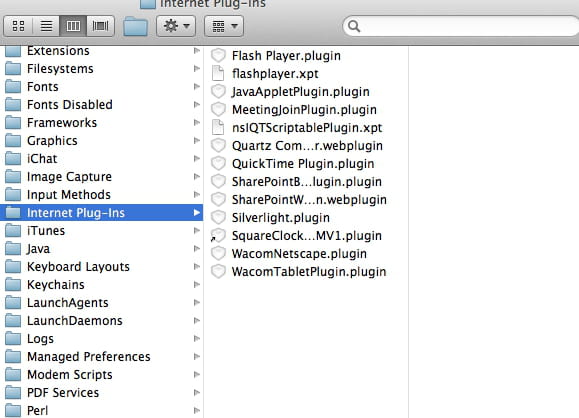Expand the Fonts folder arrow
579x418 pixels.
pyautogui.click(x=197, y=86)
